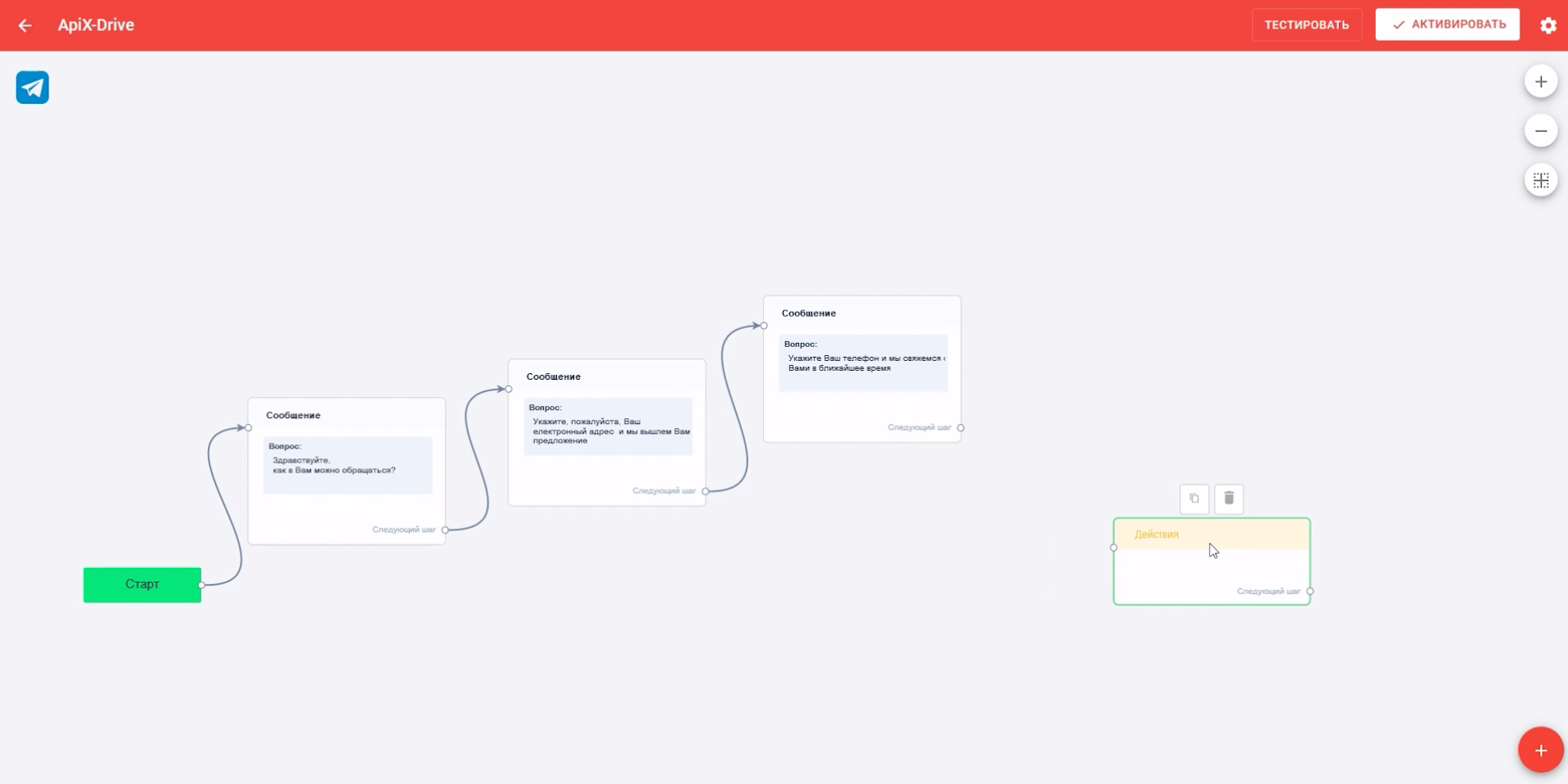Duplicate the Действия block via copy icon
The image size is (1568, 784).
(1194, 498)
